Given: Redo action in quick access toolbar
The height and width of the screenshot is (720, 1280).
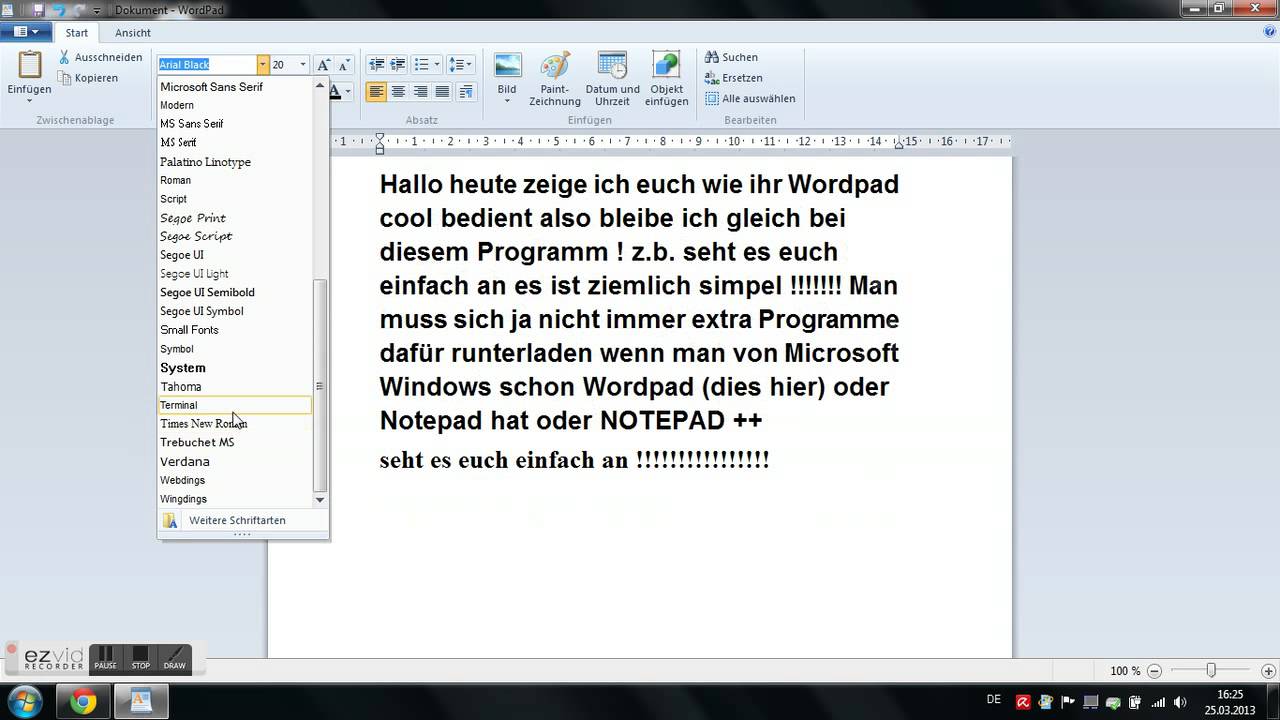Looking at the screenshot, I should point(78,10).
